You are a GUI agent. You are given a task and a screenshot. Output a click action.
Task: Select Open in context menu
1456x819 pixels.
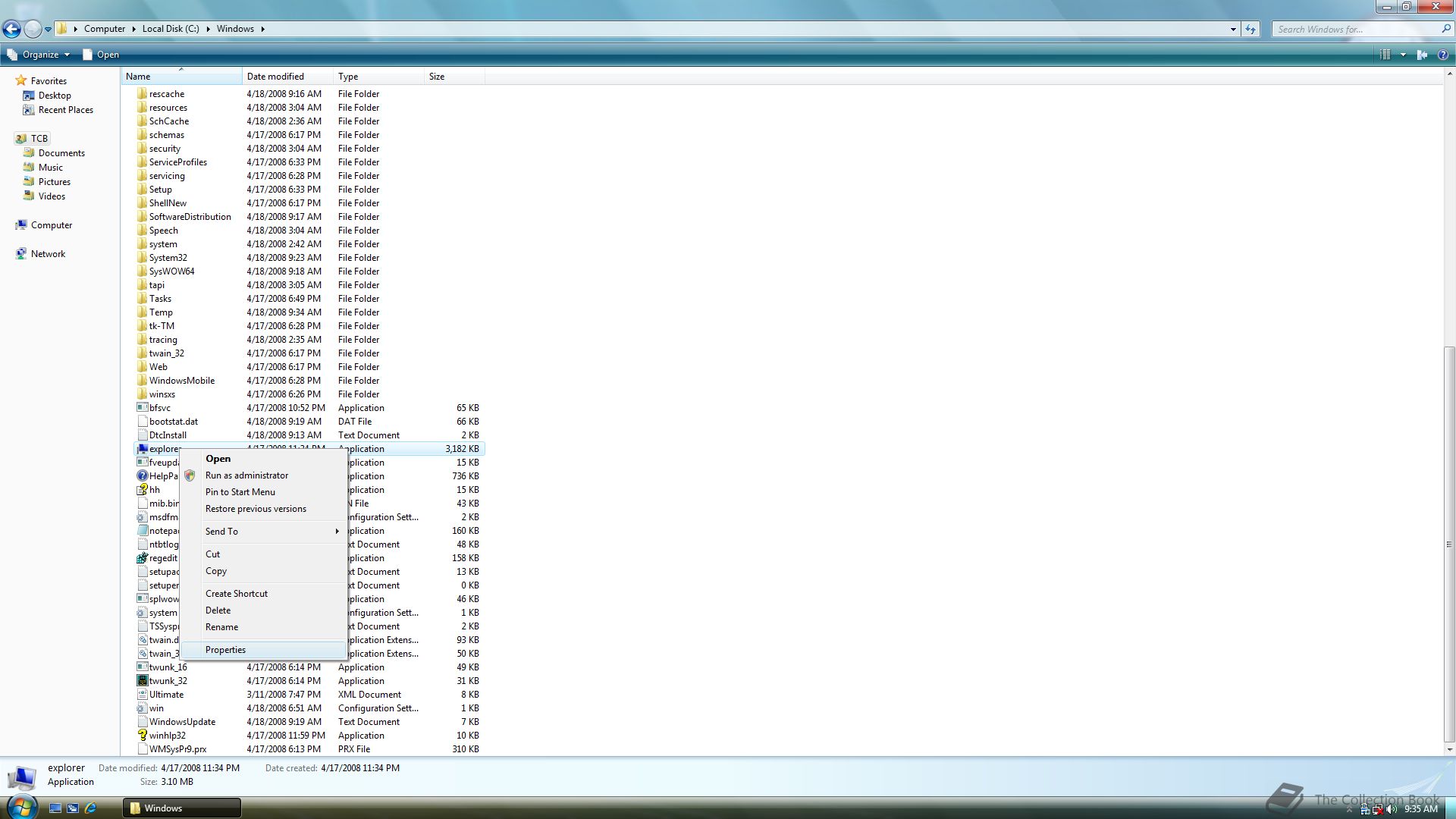(264, 459)
